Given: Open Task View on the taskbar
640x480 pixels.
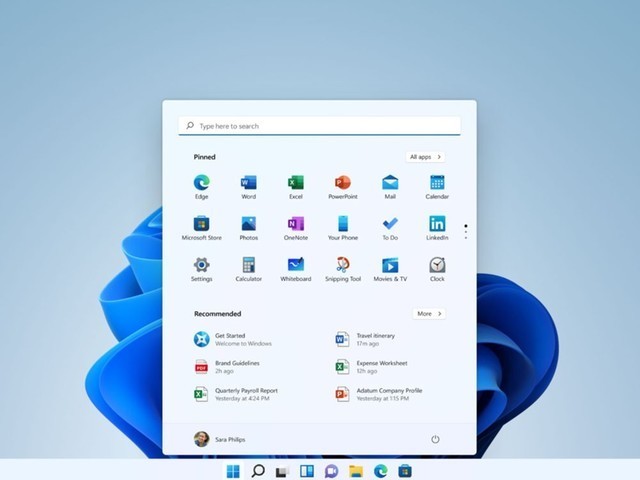Looking at the screenshot, I should [282, 471].
